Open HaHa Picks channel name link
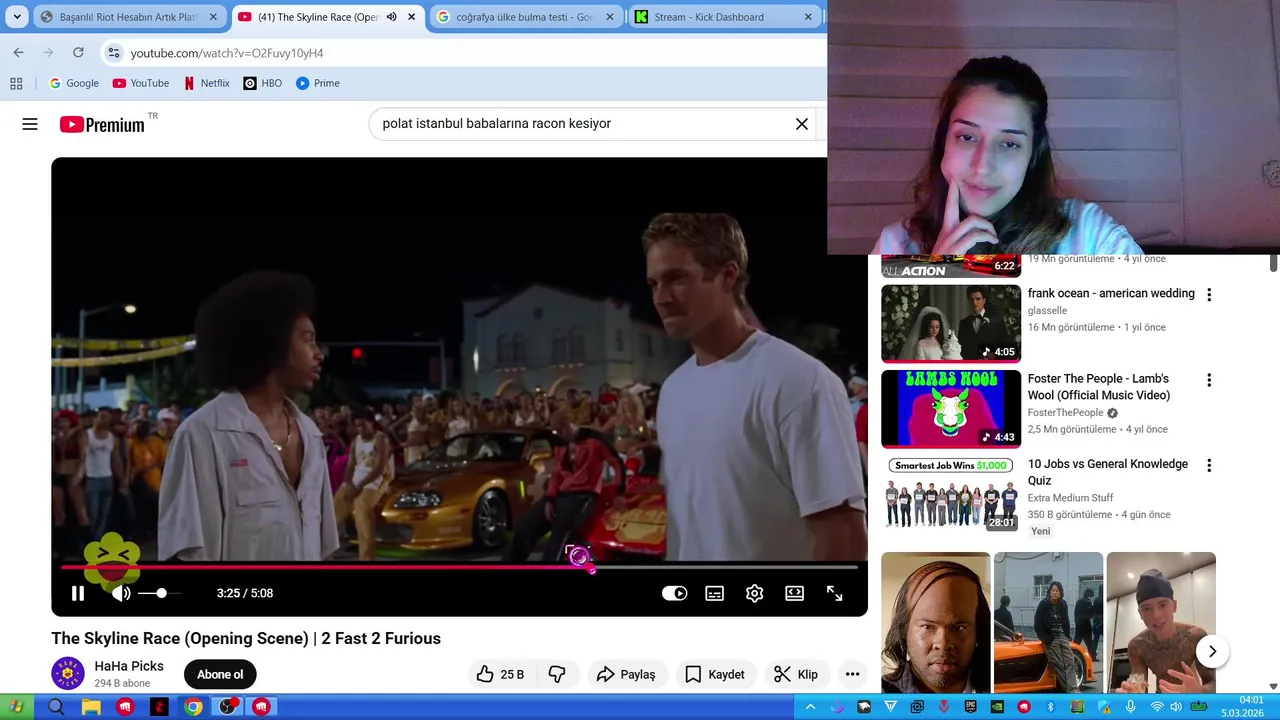 pos(129,666)
